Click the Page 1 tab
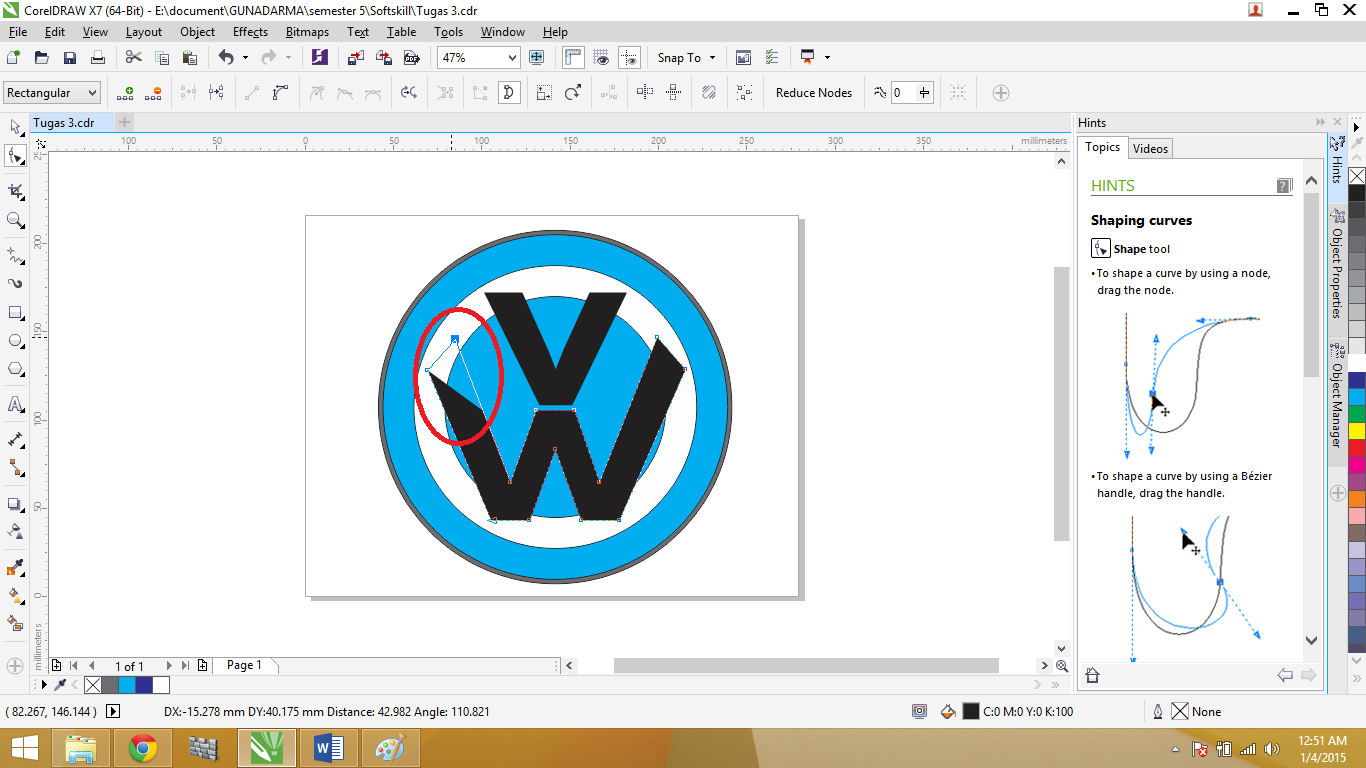This screenshot has width=1366, height=768. coord(244,665)
